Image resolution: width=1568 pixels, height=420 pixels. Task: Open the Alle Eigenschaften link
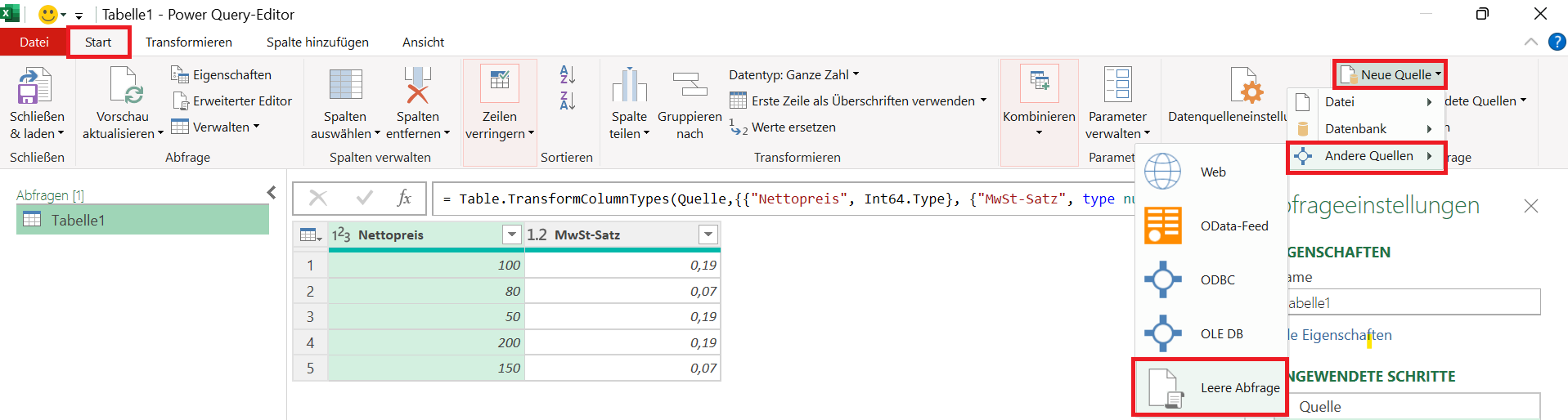coord(1339,334)
